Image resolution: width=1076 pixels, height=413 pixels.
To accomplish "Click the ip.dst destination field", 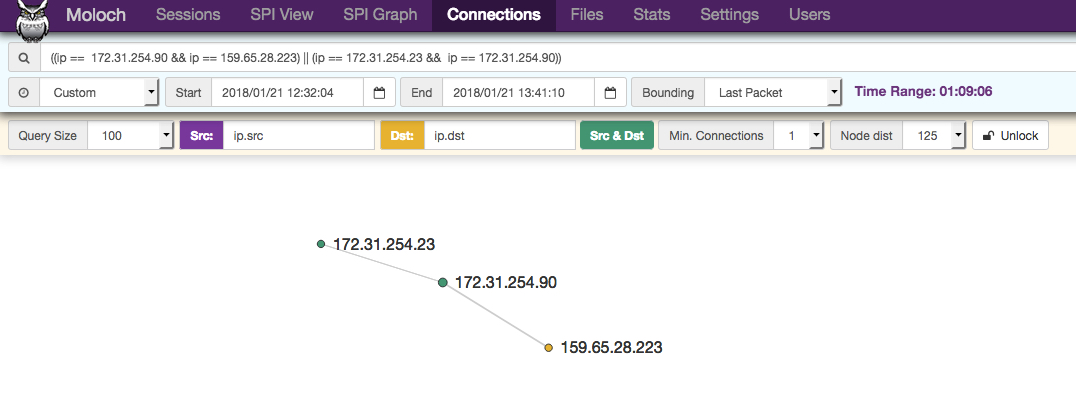I will coord(500,136).
